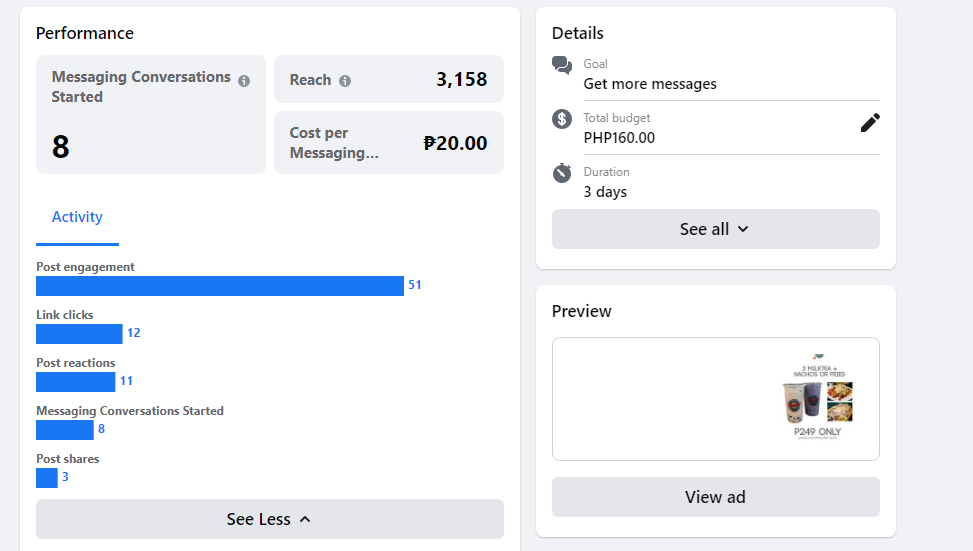Click the Link clicks bar
The width and height of the screenshot is (973, 551).
[x=79, y=334]
